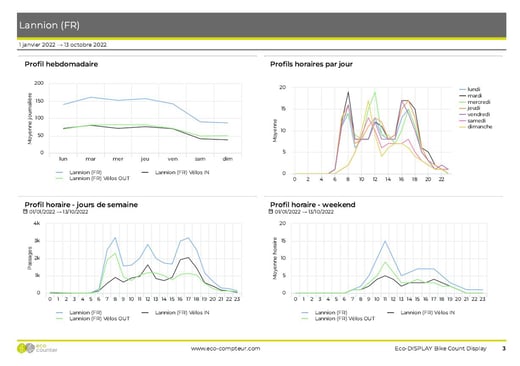Open the www.eco-compteur.com footer link
The height and width of the screenshot is (366, 520).
(x=225, y=348)
